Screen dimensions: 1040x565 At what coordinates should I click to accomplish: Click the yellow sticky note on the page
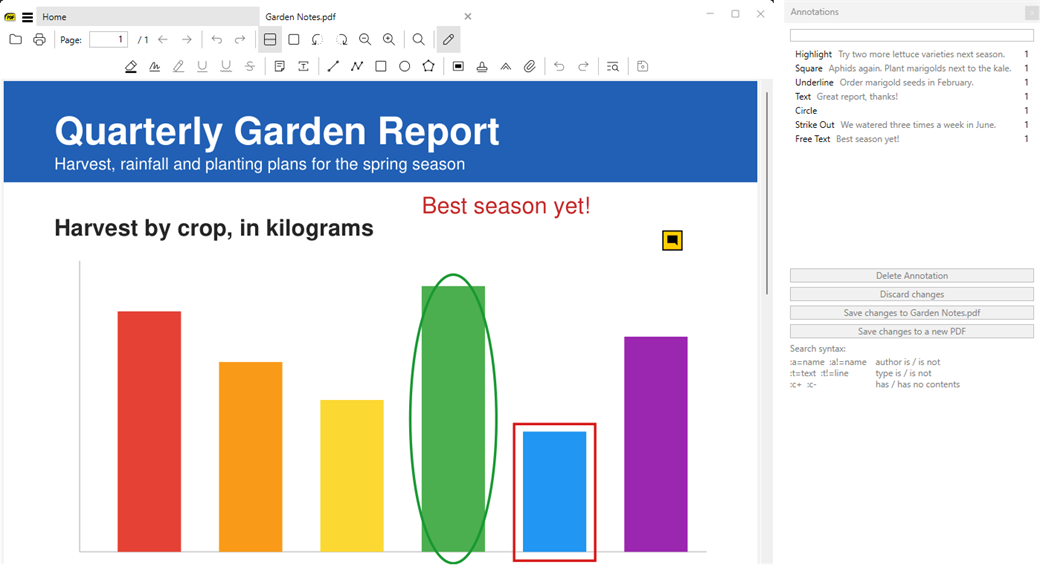click(672, 240)
